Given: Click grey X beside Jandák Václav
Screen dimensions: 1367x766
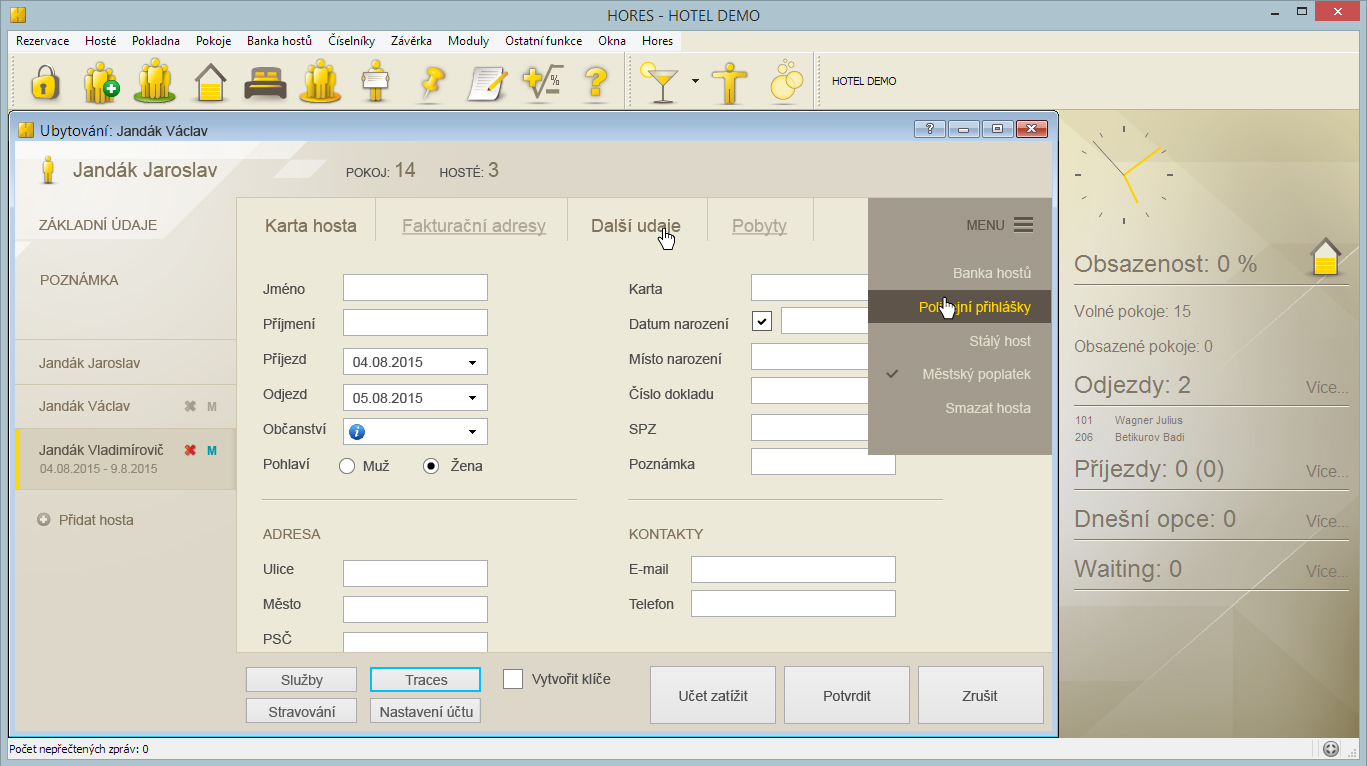Looking at the screenshot, I should (190, 406).
